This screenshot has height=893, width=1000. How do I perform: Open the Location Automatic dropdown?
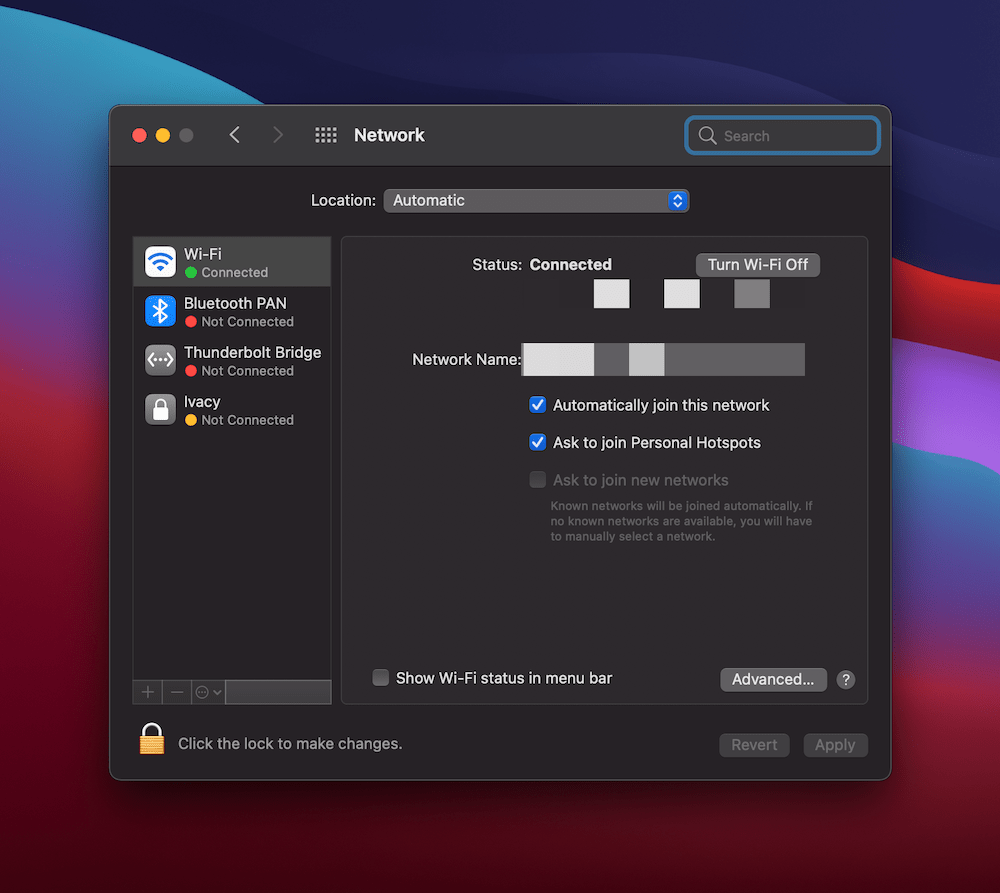tap(536, 200)
